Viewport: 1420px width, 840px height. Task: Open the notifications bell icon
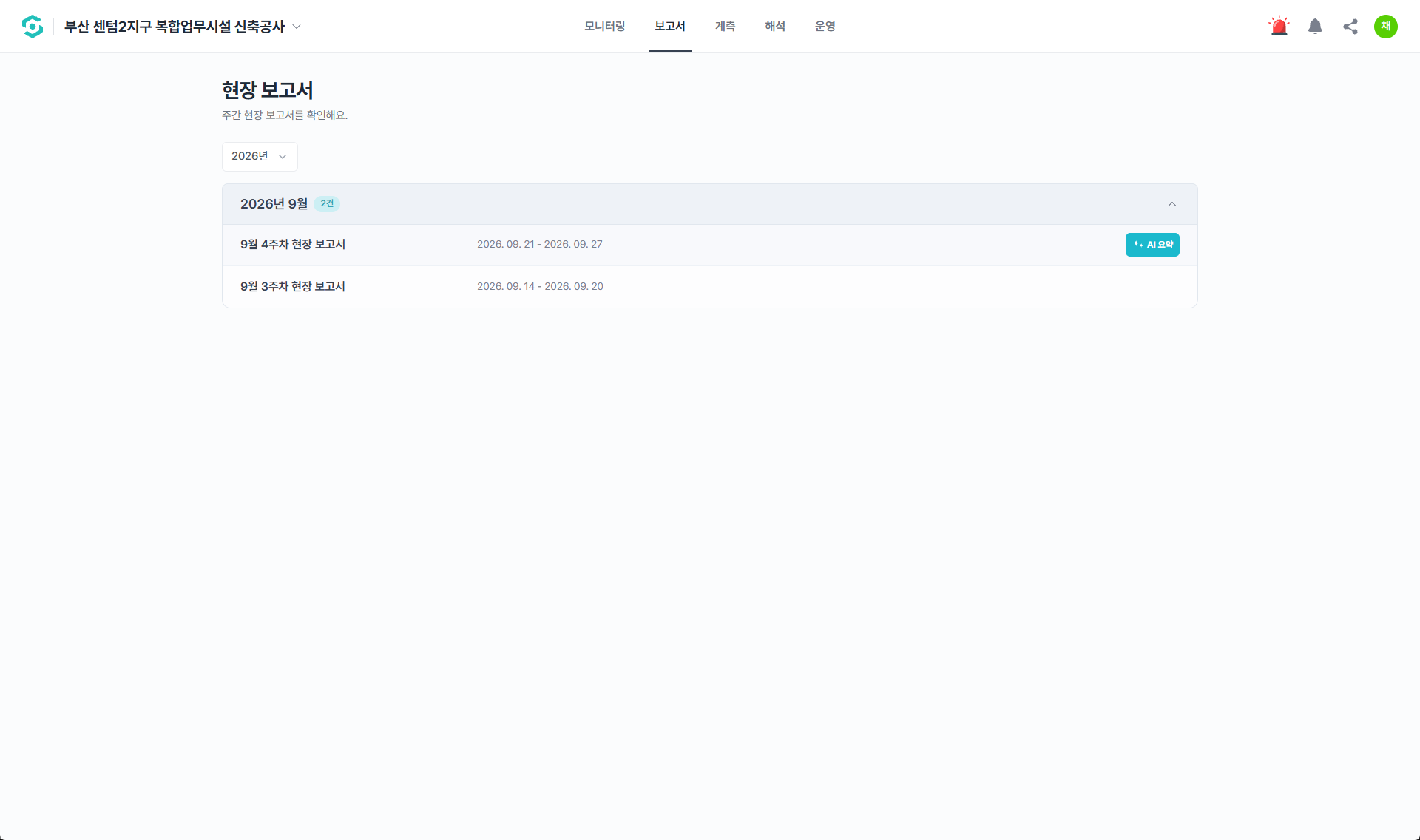point(1315,27)
